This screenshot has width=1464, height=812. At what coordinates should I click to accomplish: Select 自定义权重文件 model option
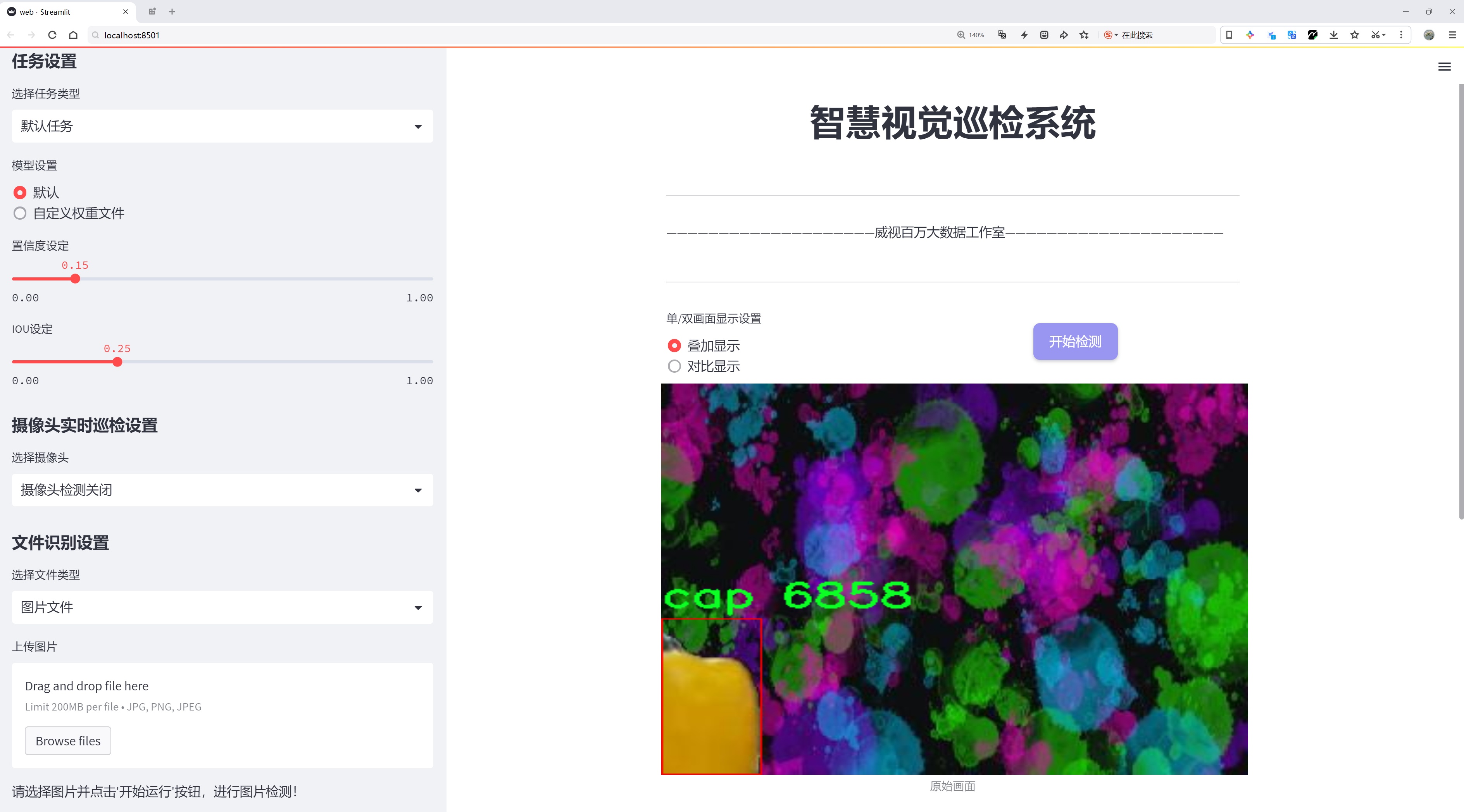pos(21,213)
